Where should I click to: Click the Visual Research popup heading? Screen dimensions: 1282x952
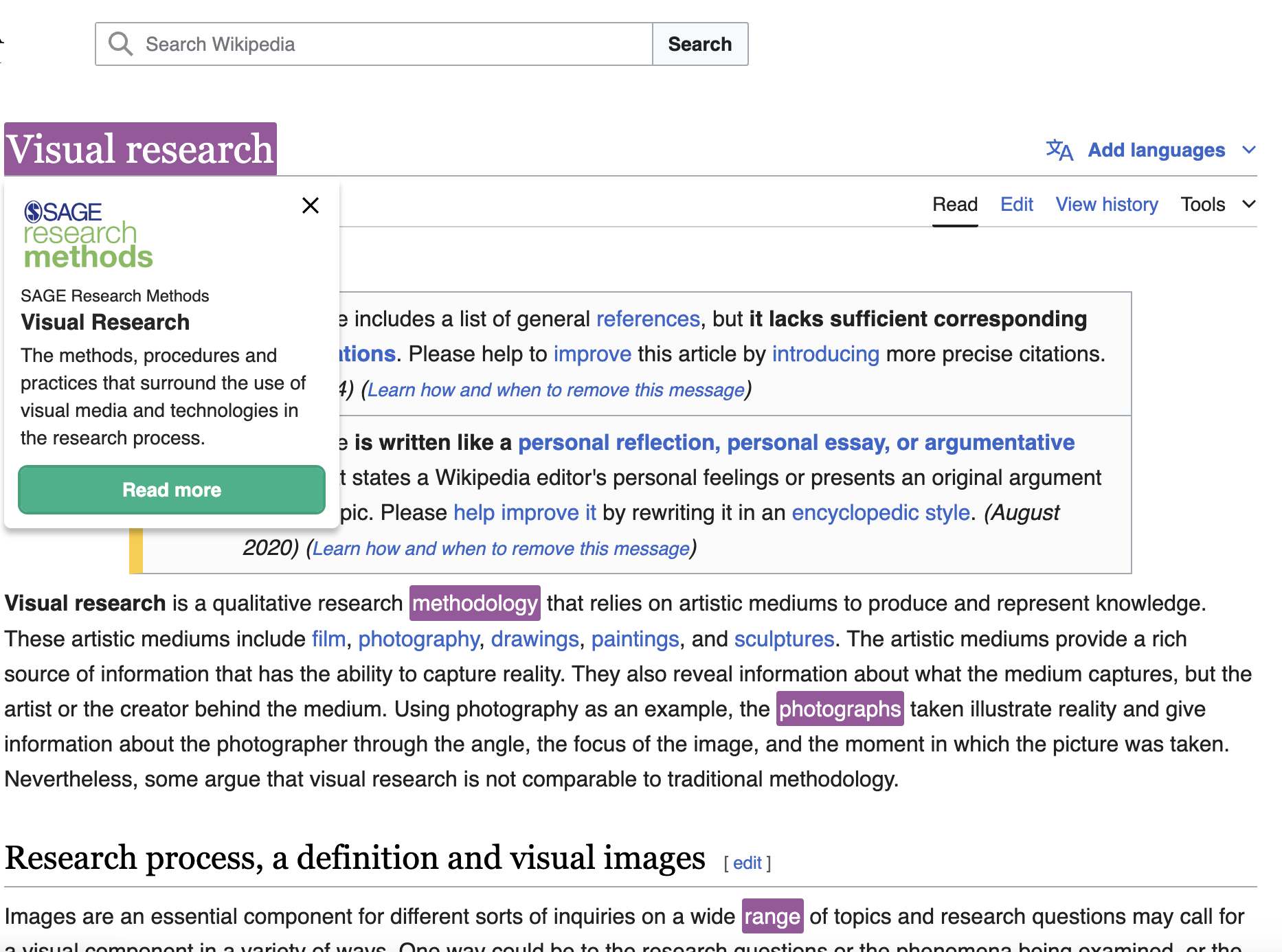click(x=105, y=322)
